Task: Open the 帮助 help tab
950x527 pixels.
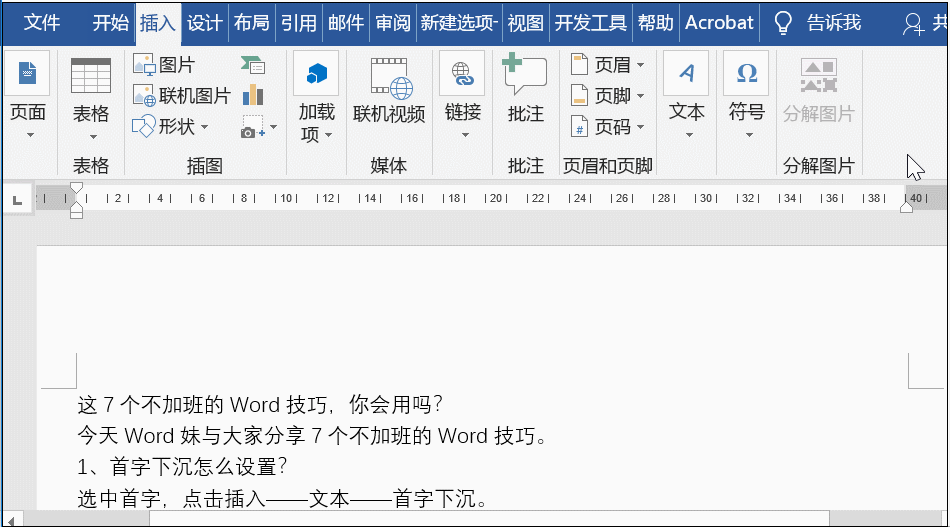Action: (656, 23)
